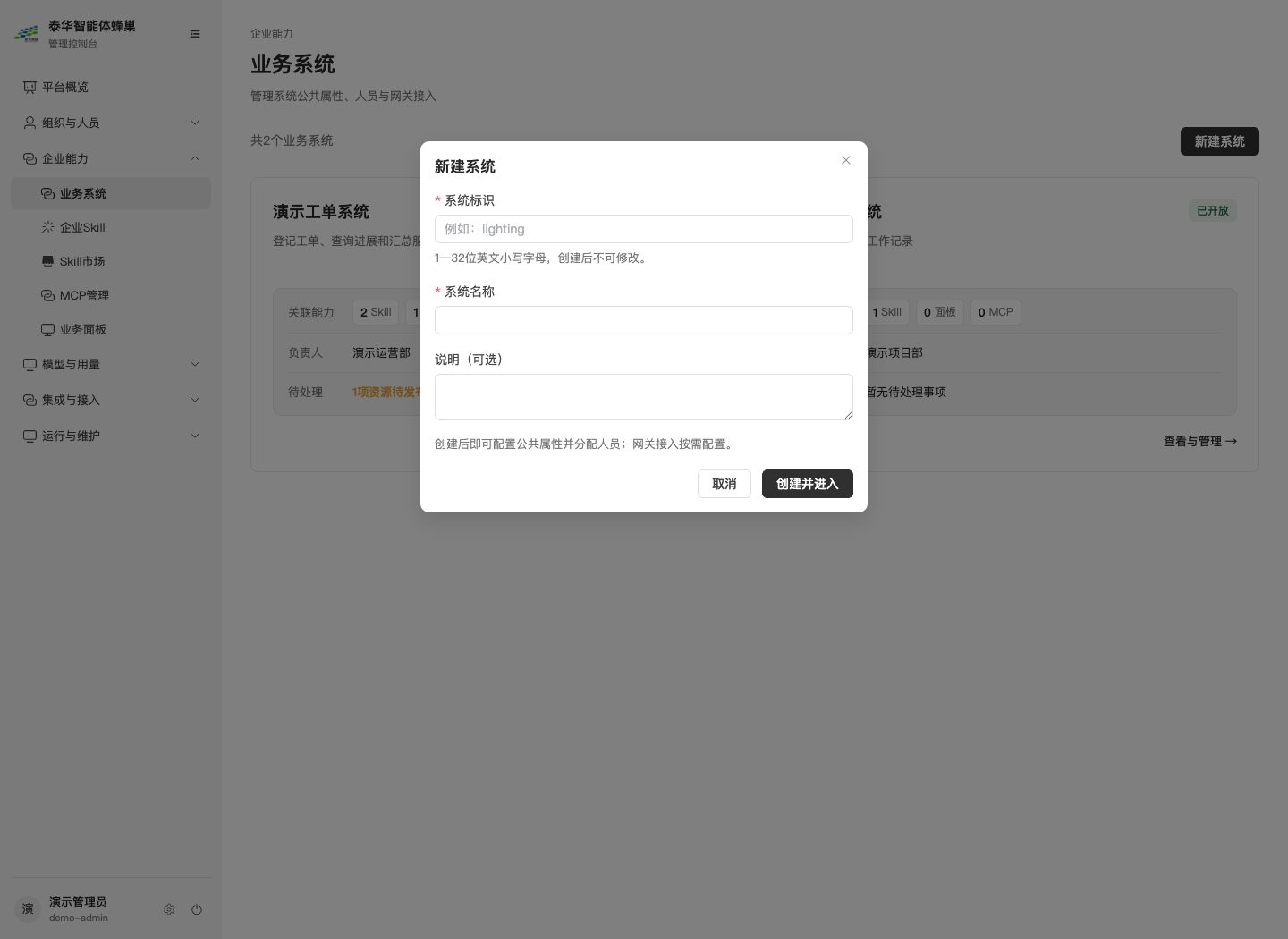
Task: Click the MCP管理 icon
Action: (x=47, y=295)
